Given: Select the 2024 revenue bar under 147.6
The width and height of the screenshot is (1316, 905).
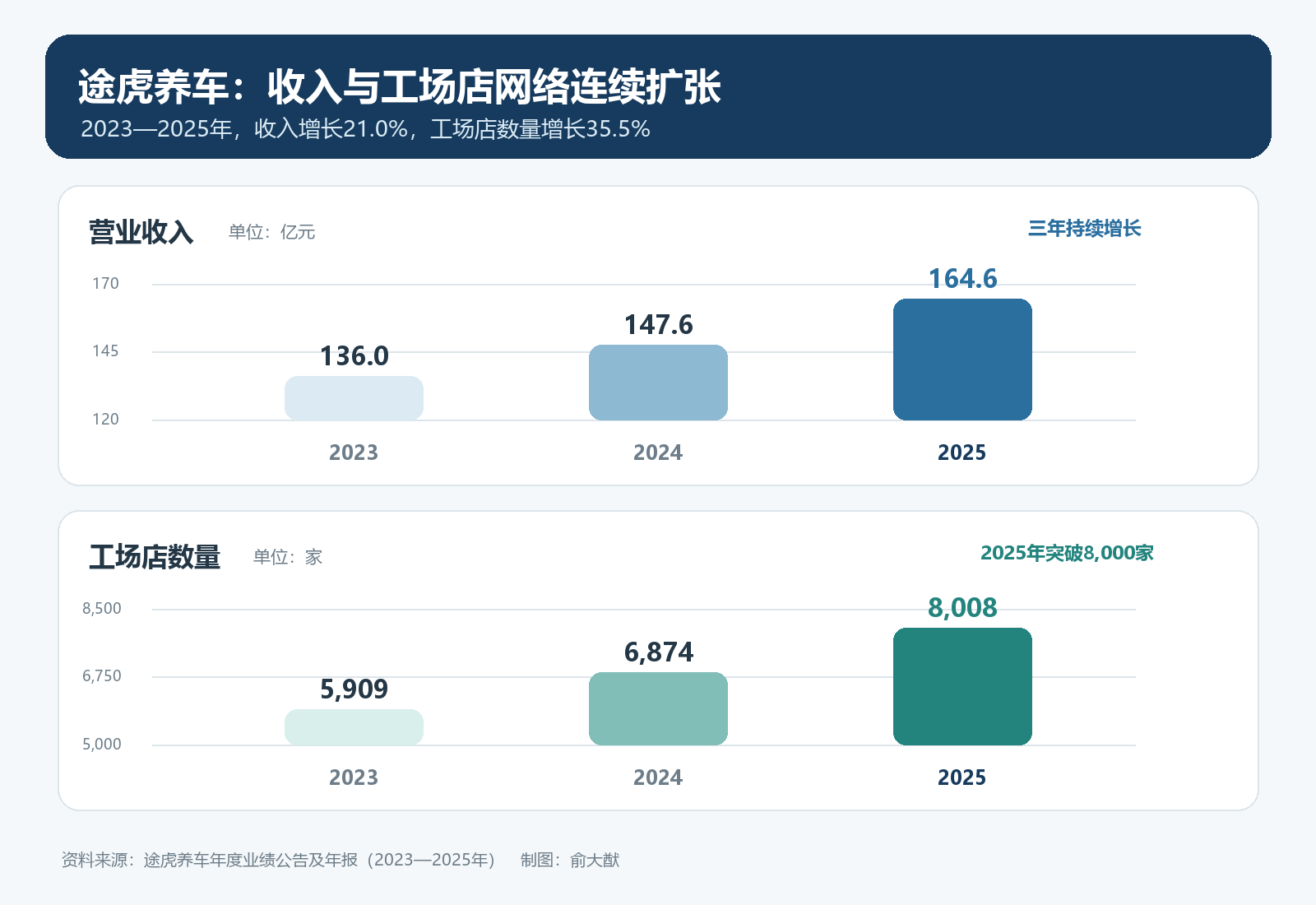Looking at the screenshot, I should click(659, 383).
